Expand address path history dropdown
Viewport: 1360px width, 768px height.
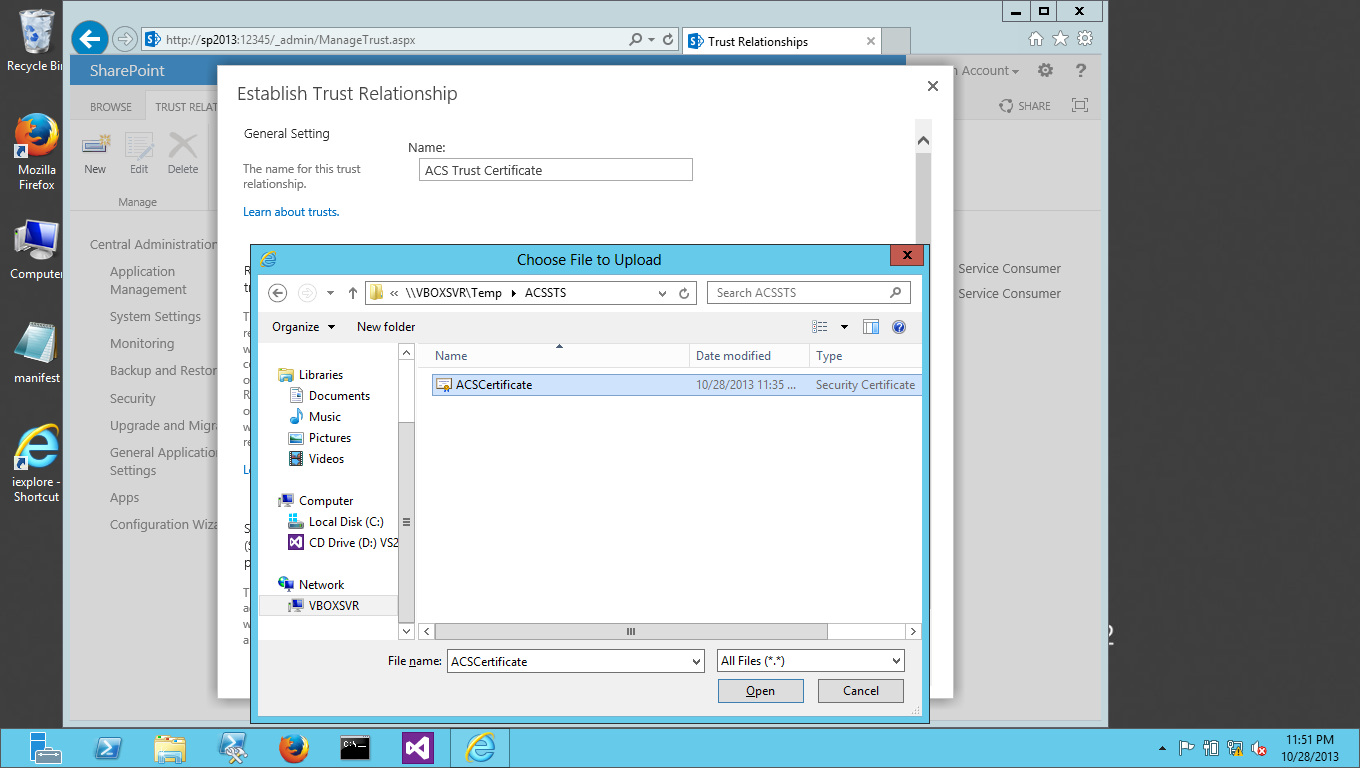tap(662, 293)
